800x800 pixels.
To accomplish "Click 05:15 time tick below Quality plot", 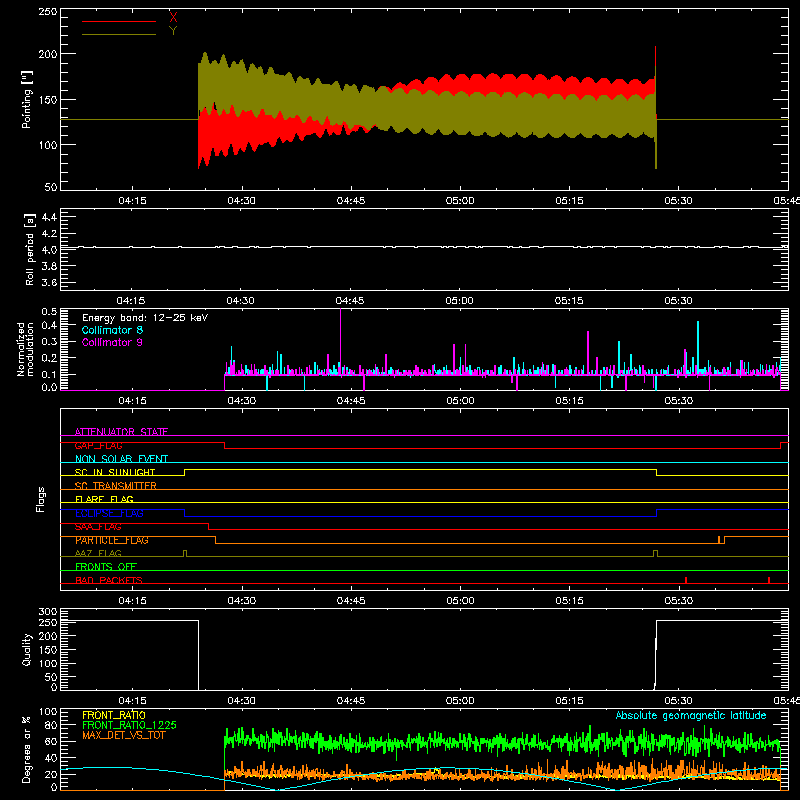I will [569, 701].
